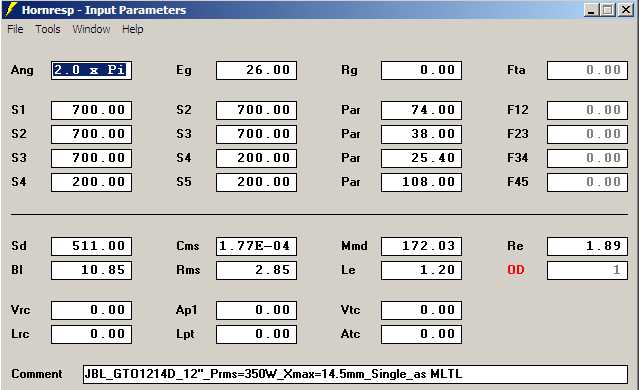Click the F34 field
The width and height of the screenshot is (639, 390).
coord(587,158)
